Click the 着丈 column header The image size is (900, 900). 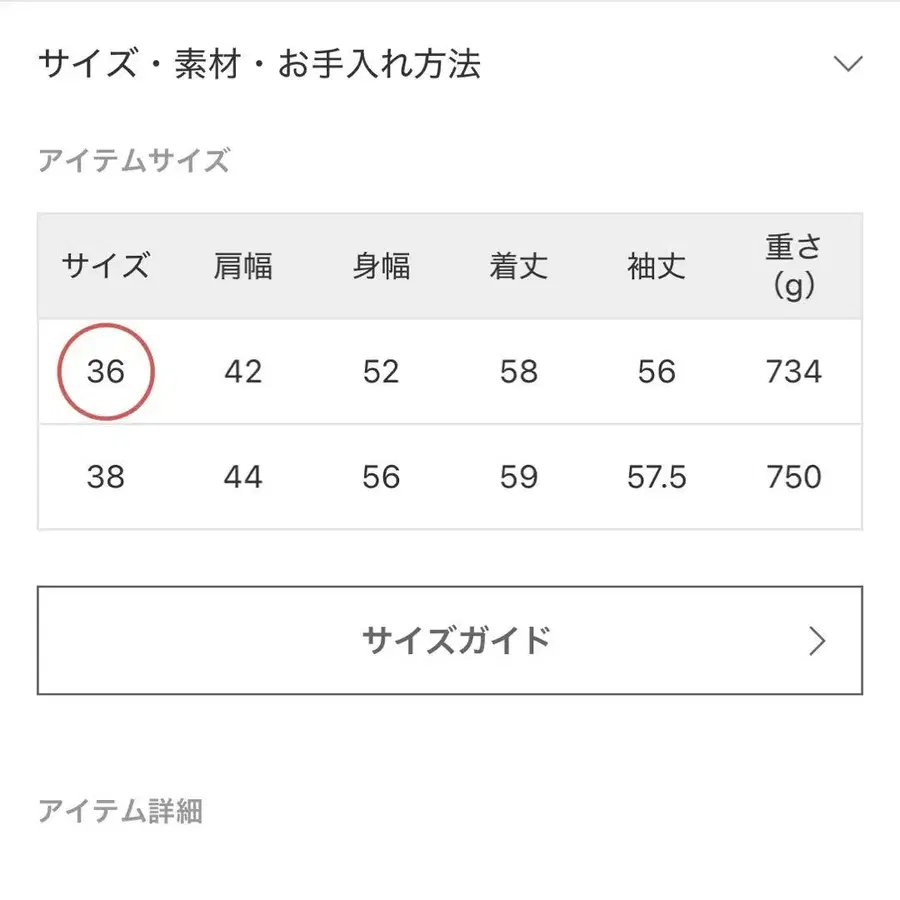[x=518, y=267]
